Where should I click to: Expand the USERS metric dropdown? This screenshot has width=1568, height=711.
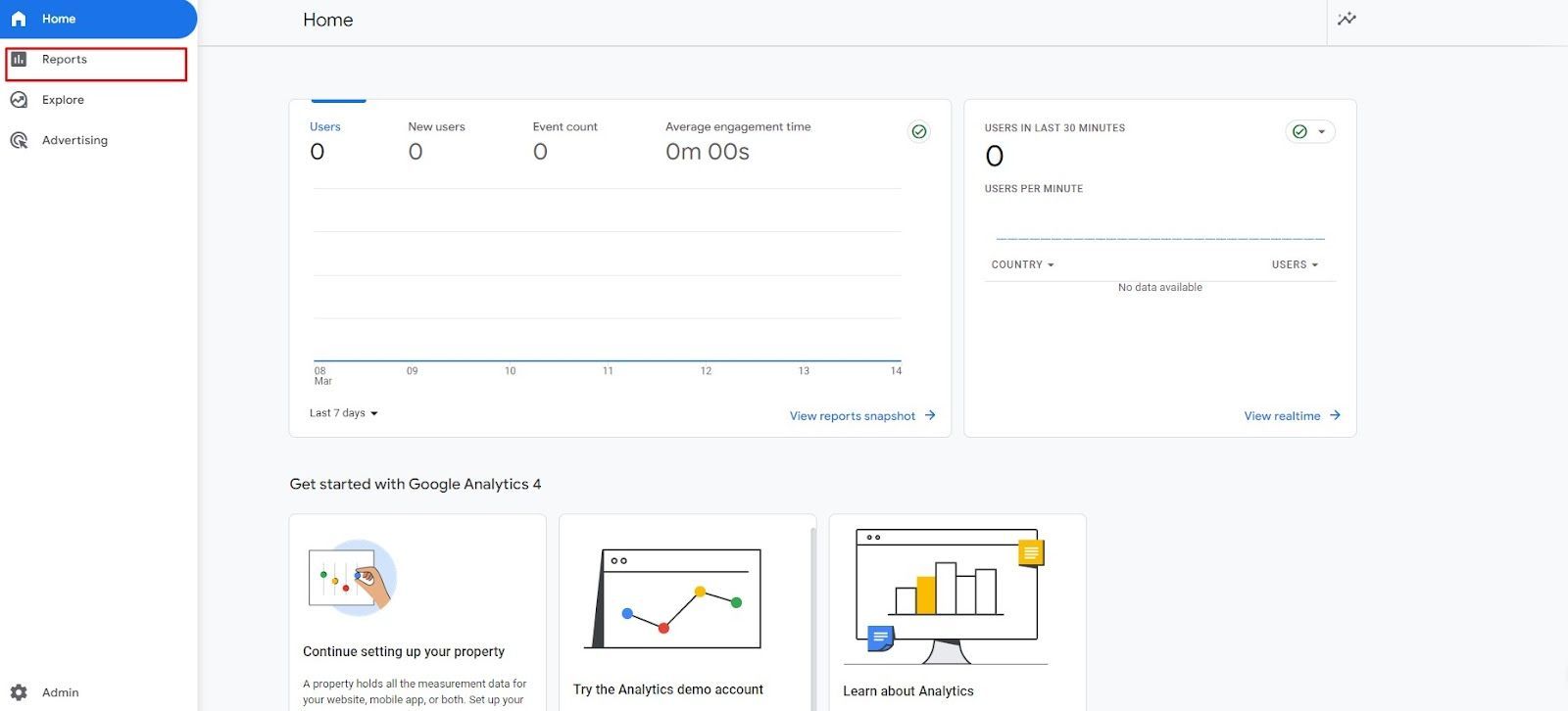point(1295,264)
